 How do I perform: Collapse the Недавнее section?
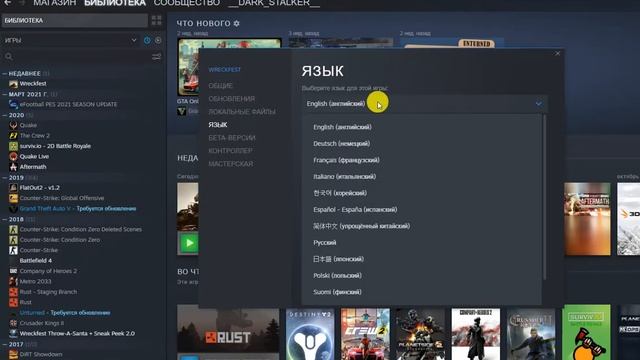click(4, 73)
